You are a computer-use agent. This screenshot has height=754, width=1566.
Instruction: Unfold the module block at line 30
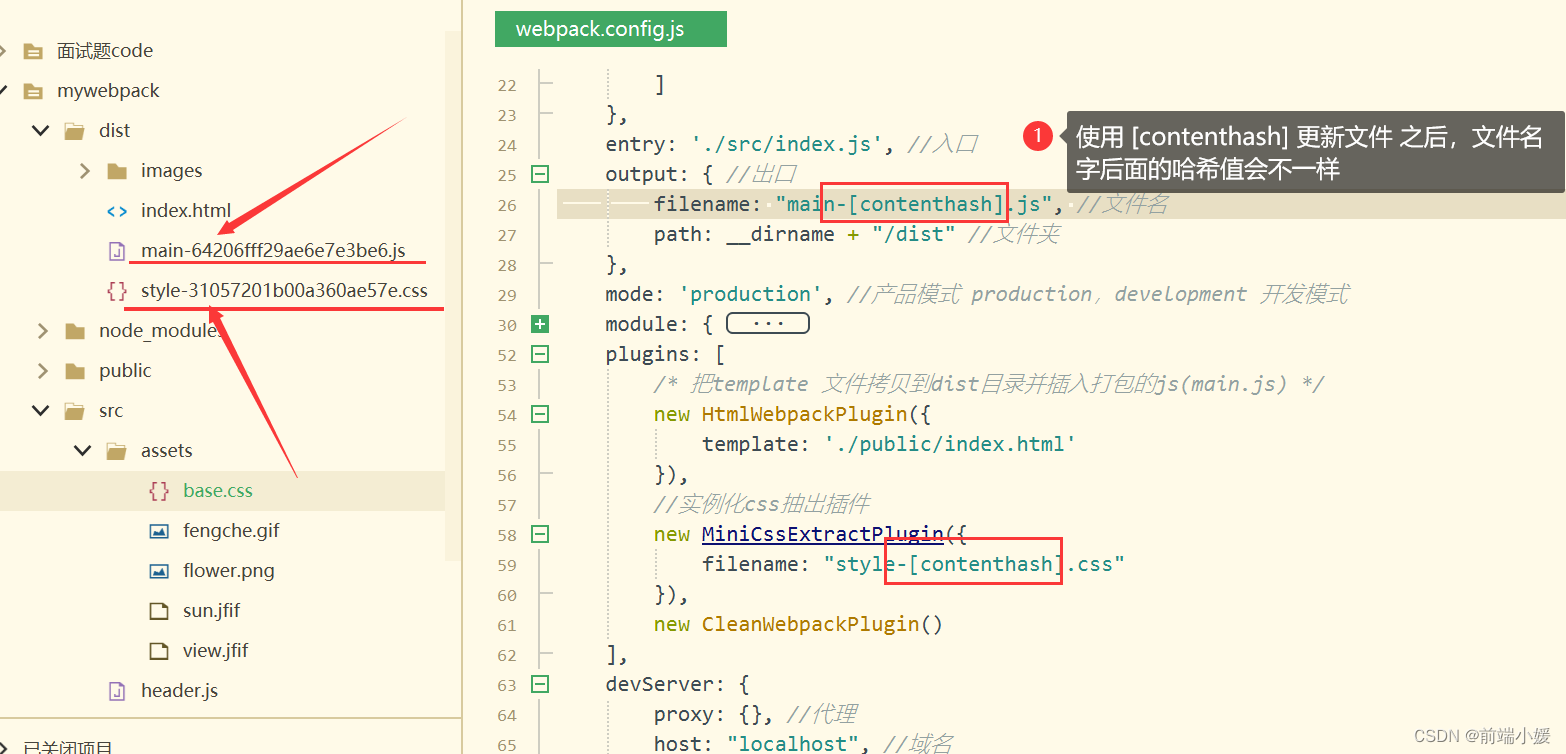tap(540, 324)
